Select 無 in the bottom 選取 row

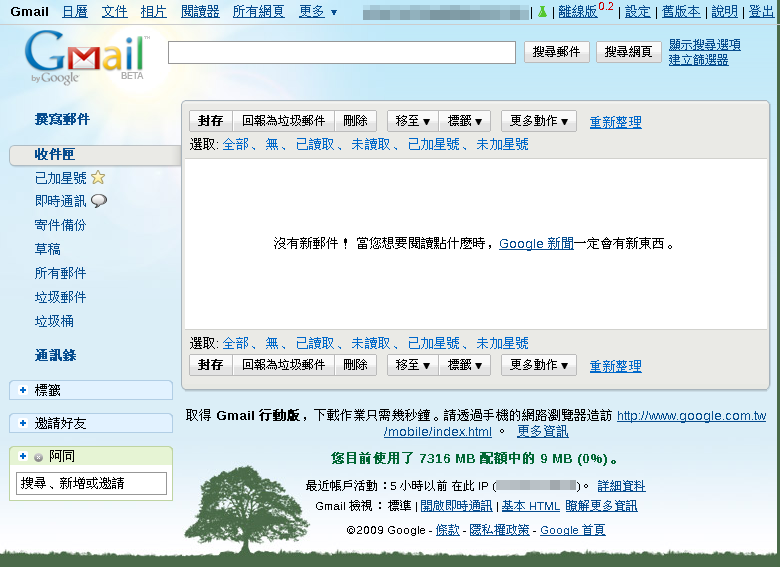coord(272,343)
